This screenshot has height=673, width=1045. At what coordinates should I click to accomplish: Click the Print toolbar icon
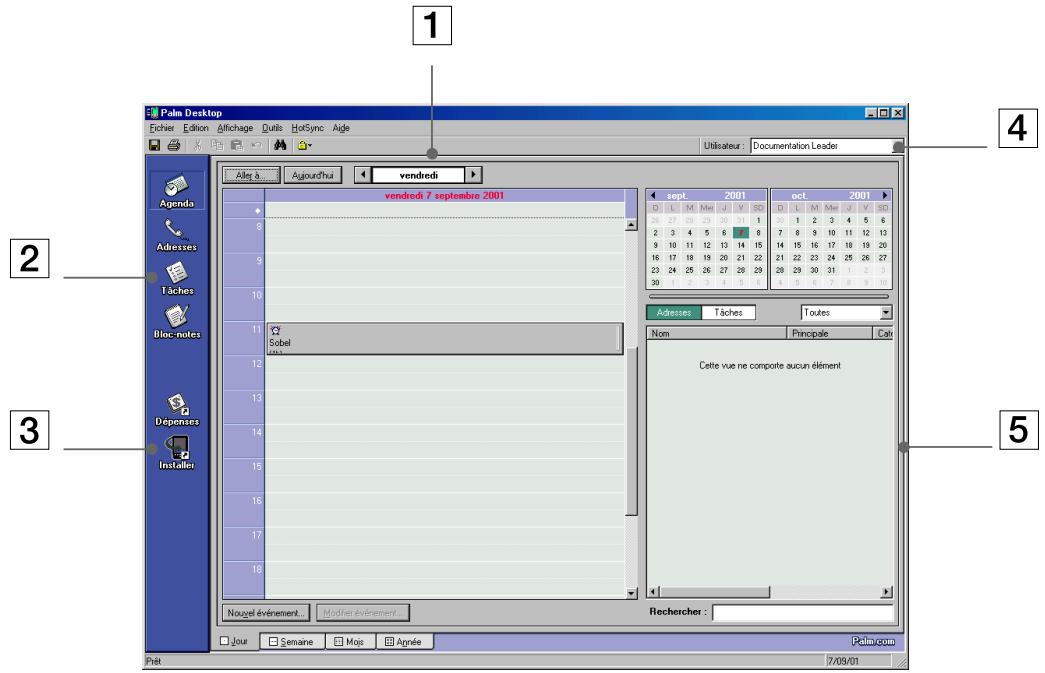[174, 145]
